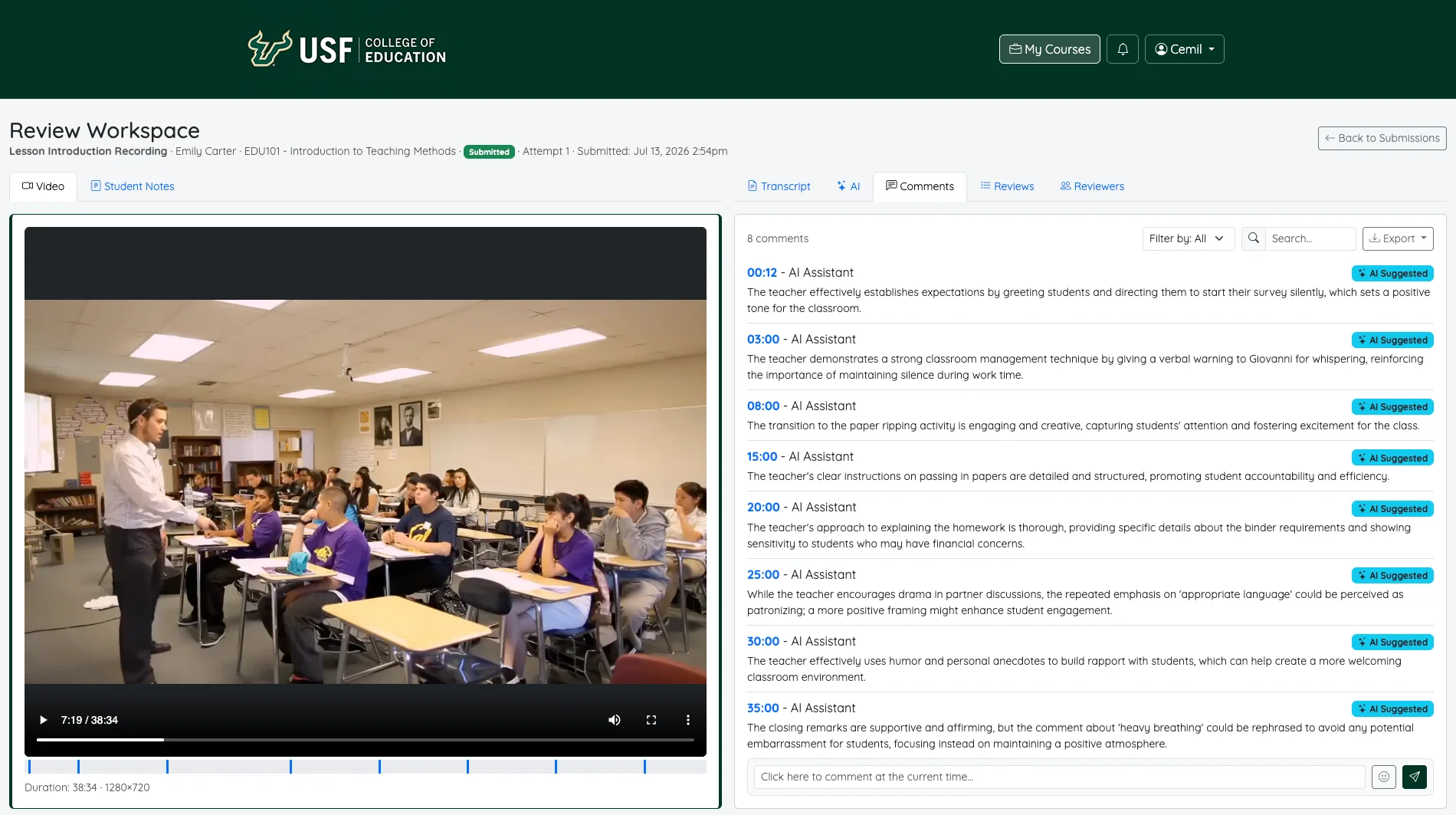Click the last timeline comment marker
Image resolution: width=1456 pixels, height=815 pixels.
[644, 767]
